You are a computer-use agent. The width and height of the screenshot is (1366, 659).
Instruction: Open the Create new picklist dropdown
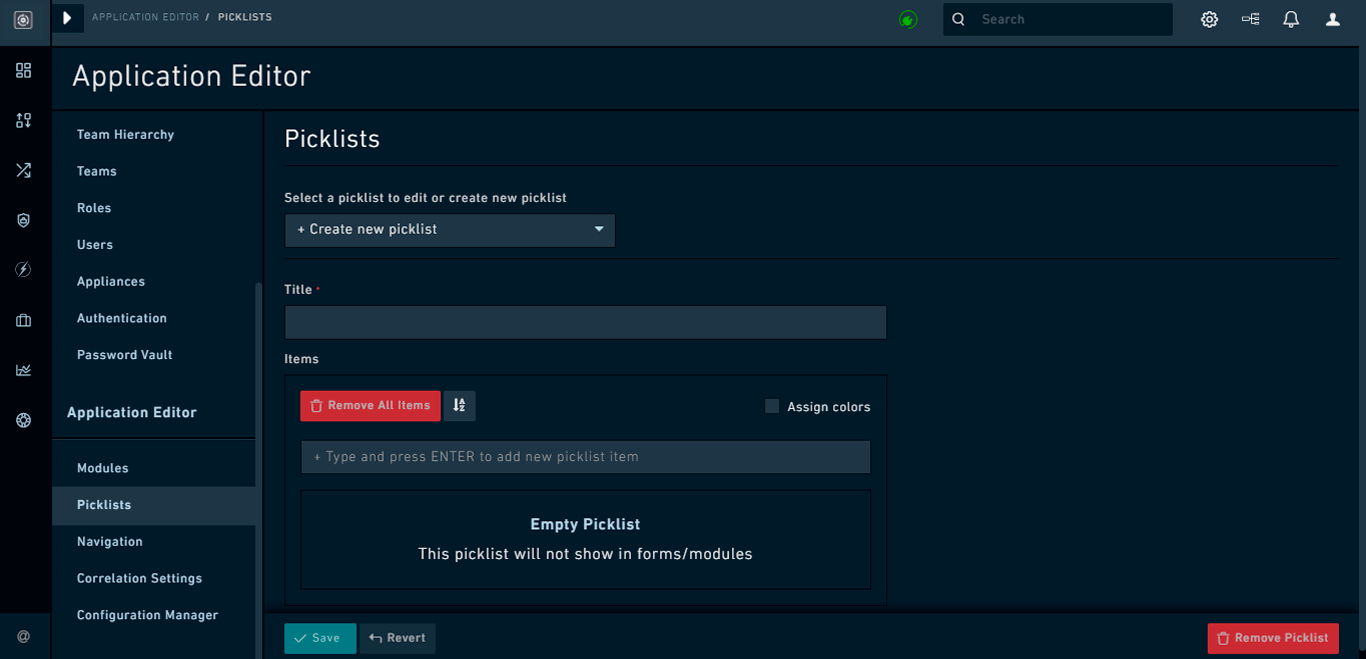449,230
